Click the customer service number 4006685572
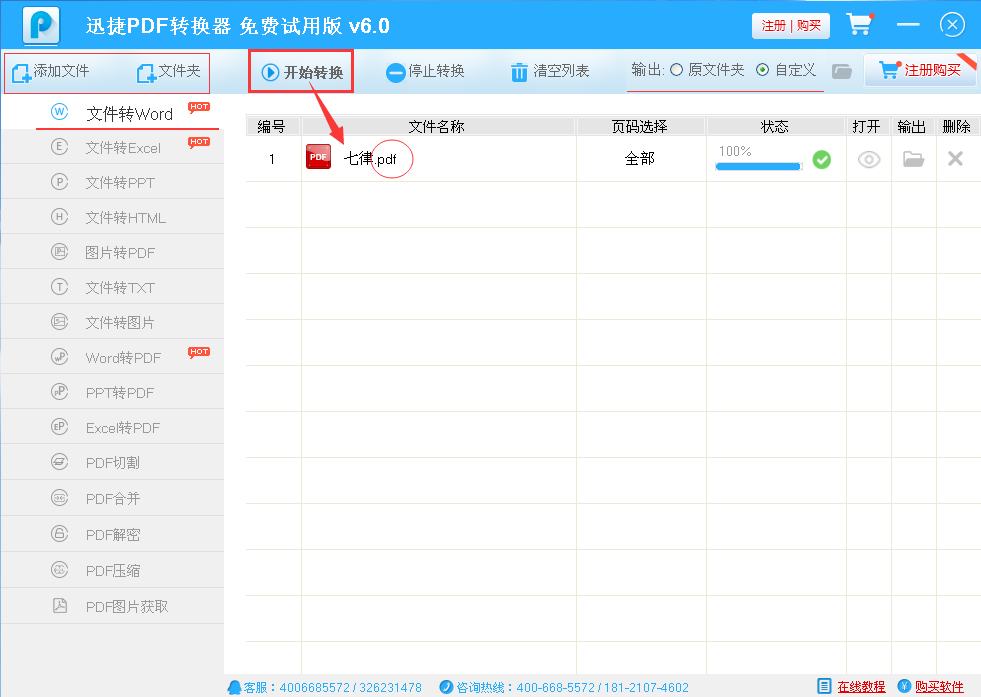The width and height of the screenshot is (981, 697). point(314,688)
